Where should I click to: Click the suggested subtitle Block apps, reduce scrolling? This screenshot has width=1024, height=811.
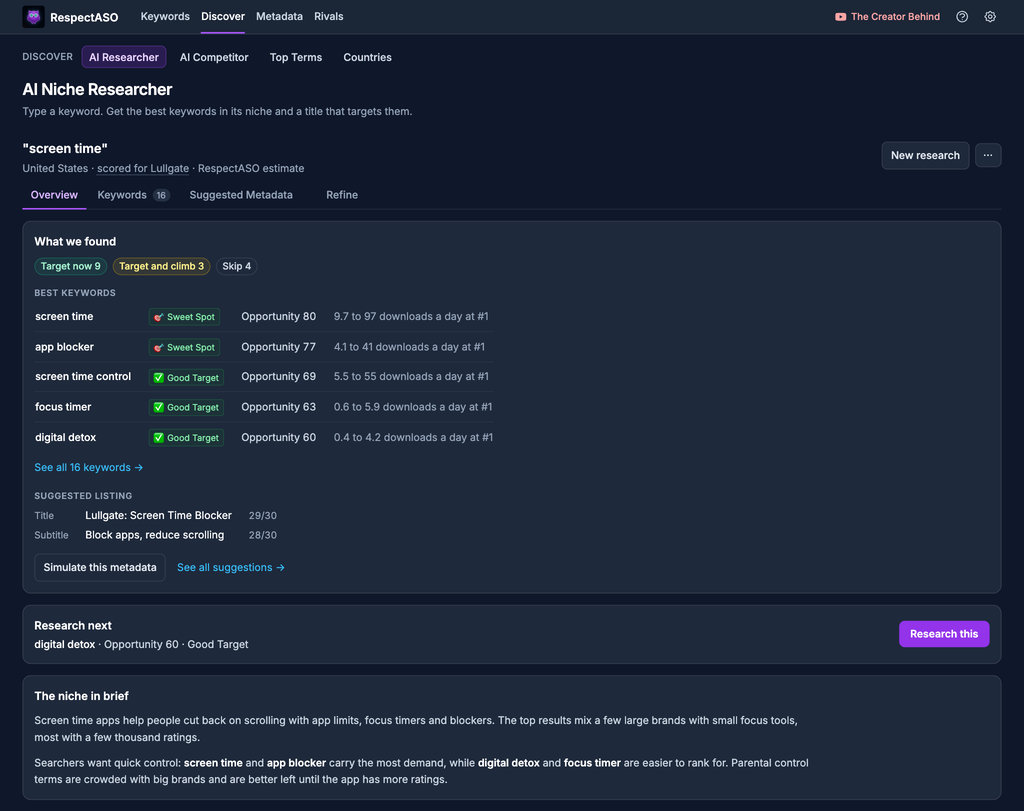(155, 535)
